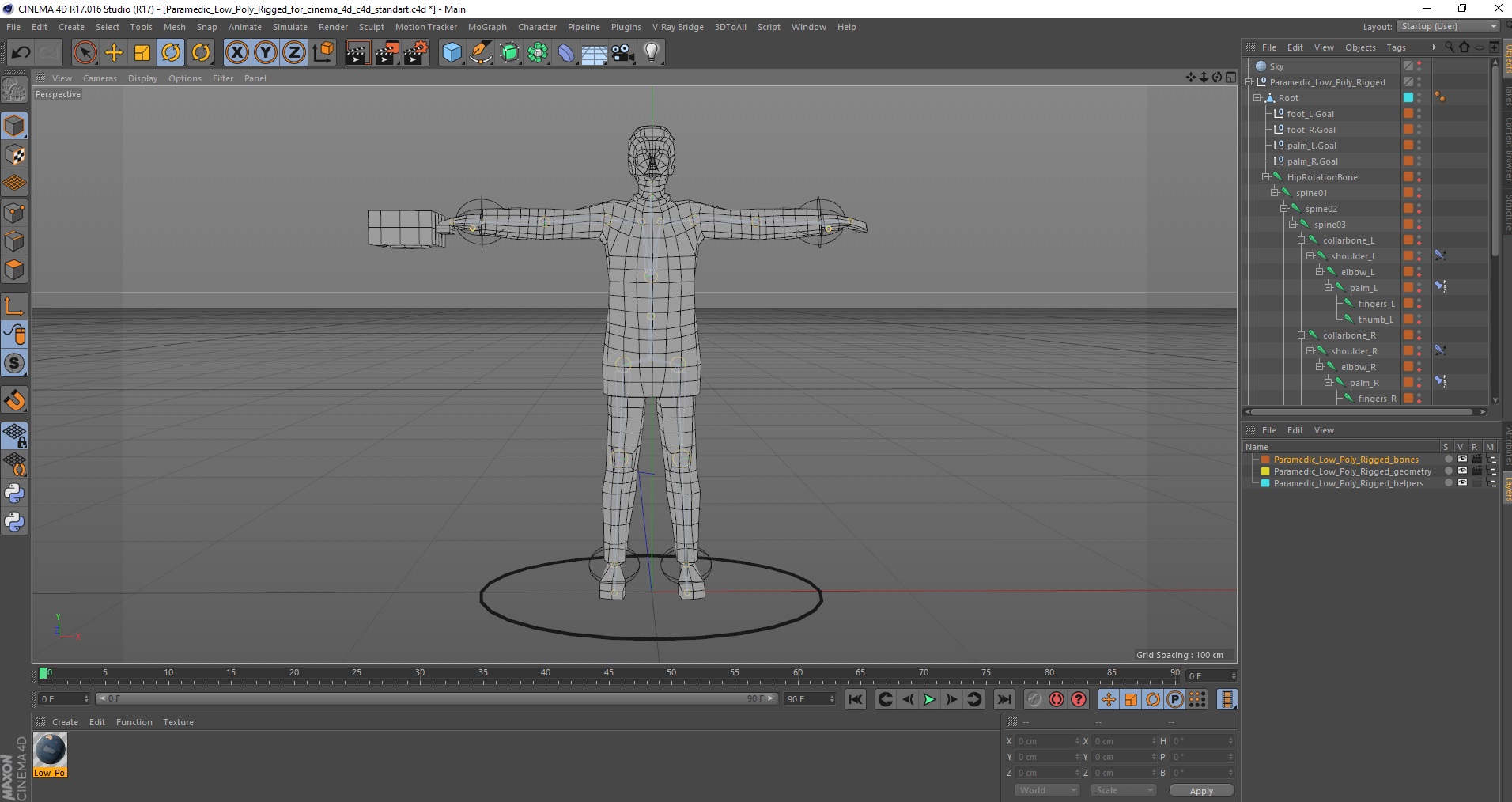Click the Coordinate System icon
The width and height of the screenshot is (1512, 802).
point(323,53)
